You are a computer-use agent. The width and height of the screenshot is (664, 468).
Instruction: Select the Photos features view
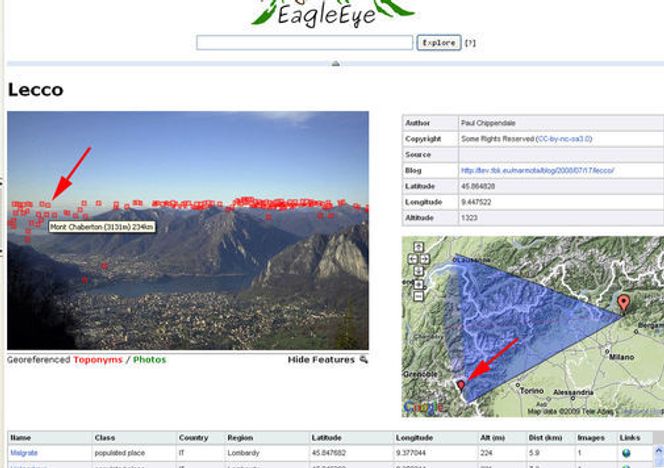pos(149,360)
